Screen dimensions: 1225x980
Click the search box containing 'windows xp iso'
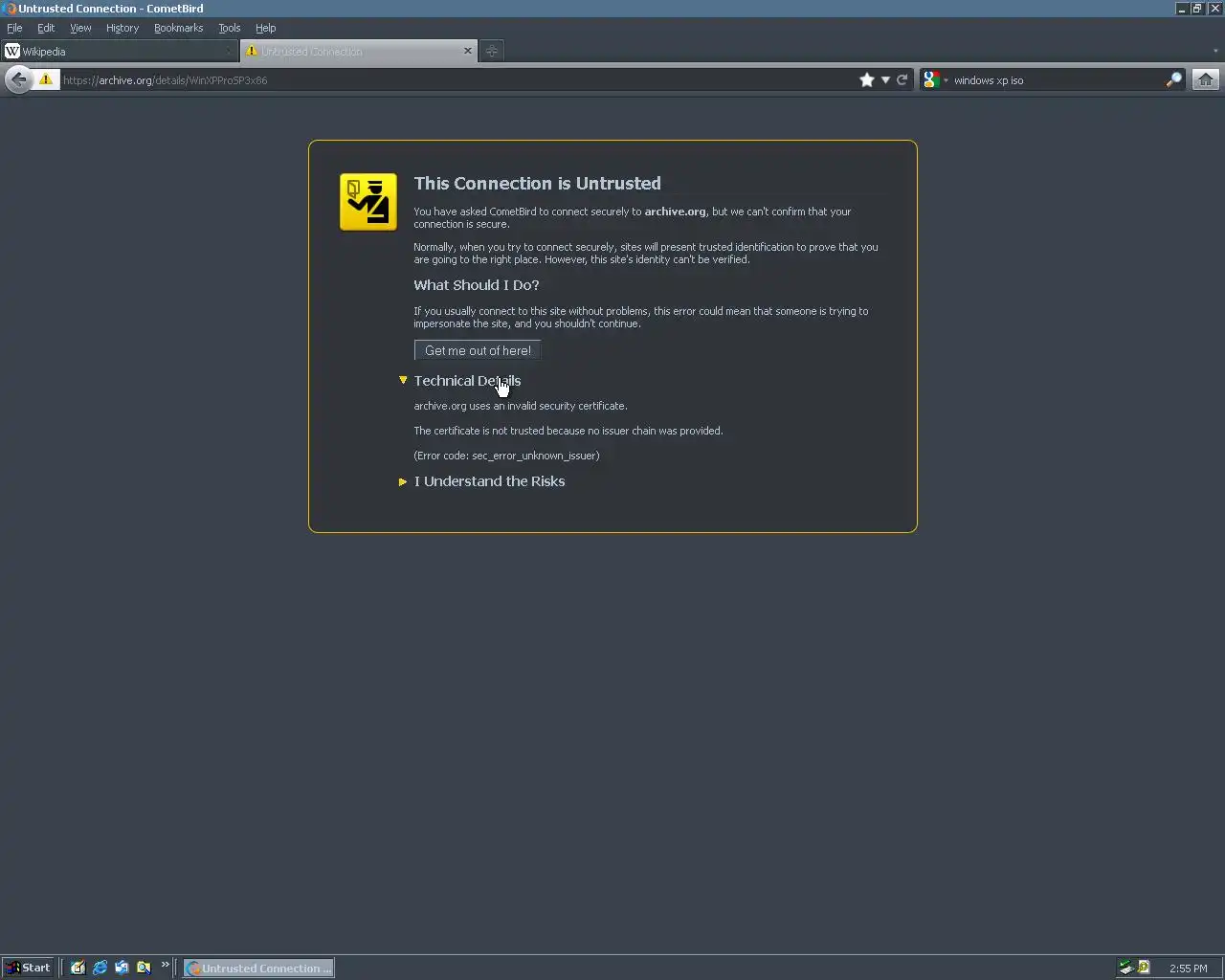click(x=1053, y=80)
